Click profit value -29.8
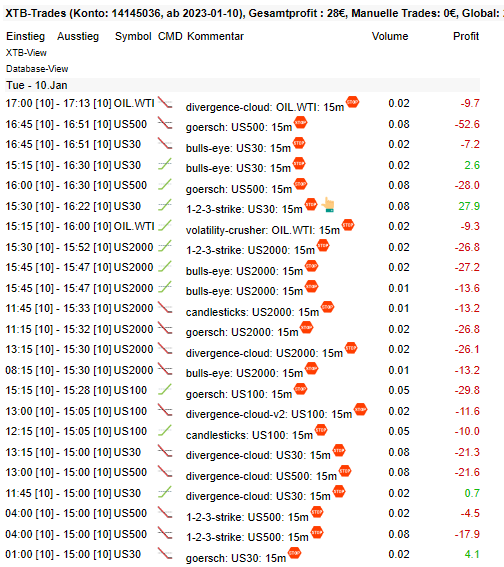Image resolution: width=504 pixels, height=567 pixels. [x=467, y=390]
